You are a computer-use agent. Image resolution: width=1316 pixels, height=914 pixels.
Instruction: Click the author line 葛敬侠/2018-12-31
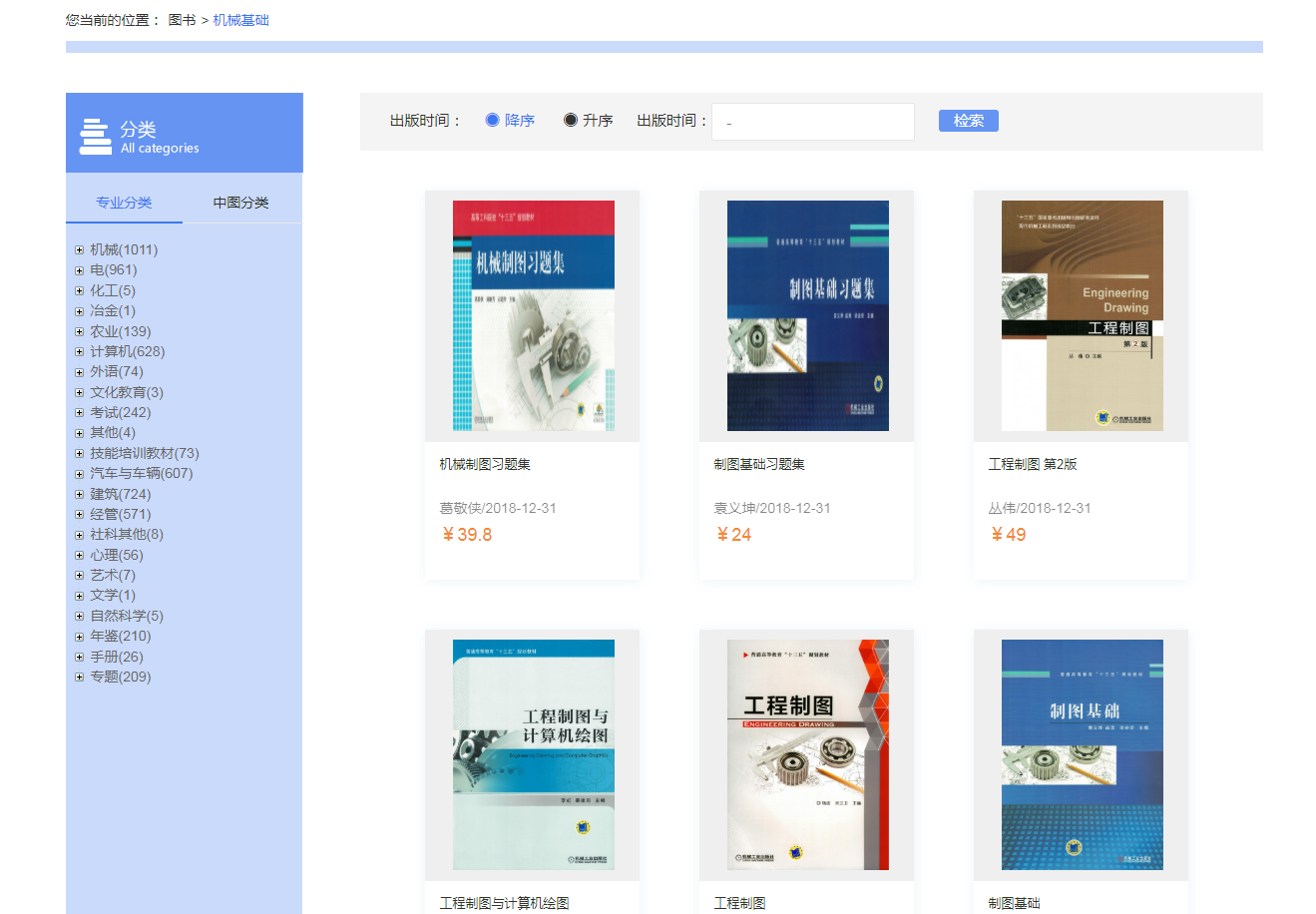(x=498, y=508)
